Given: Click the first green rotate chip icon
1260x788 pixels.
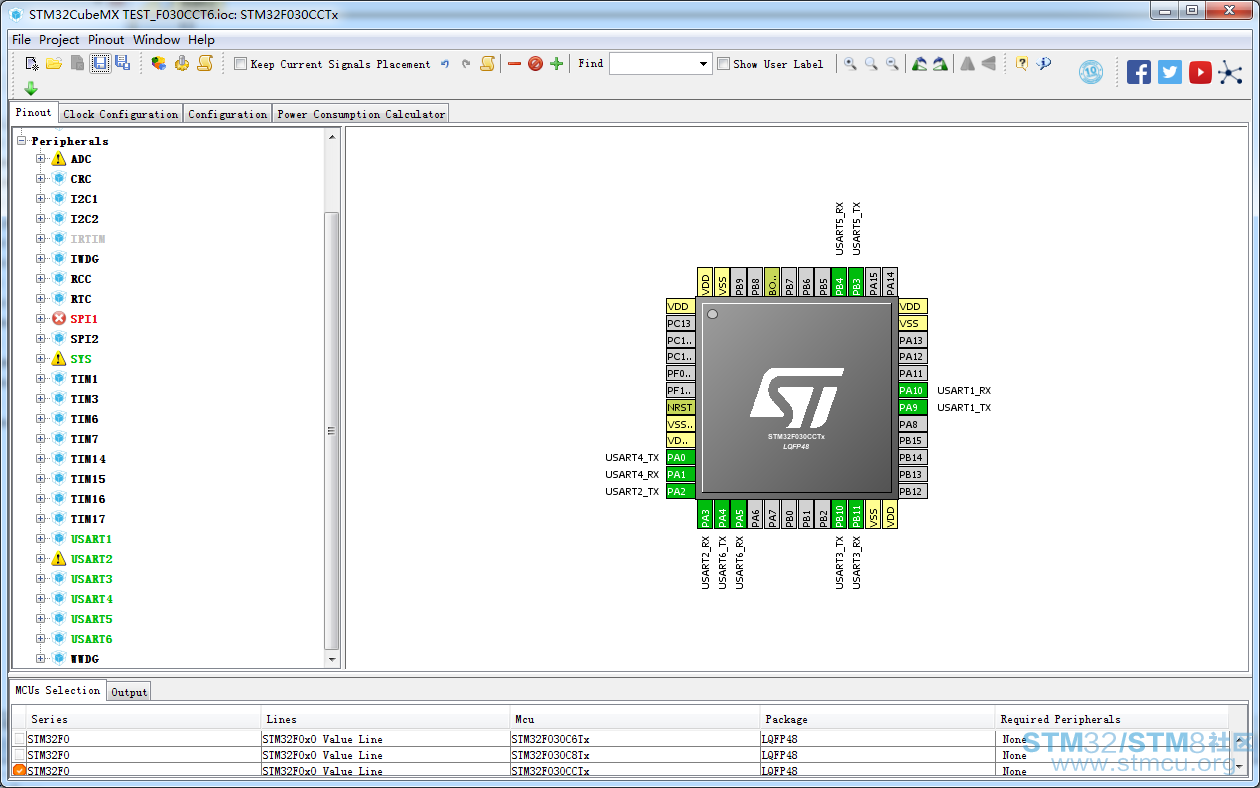Looking at the screenshot, I should pos(919,64).
